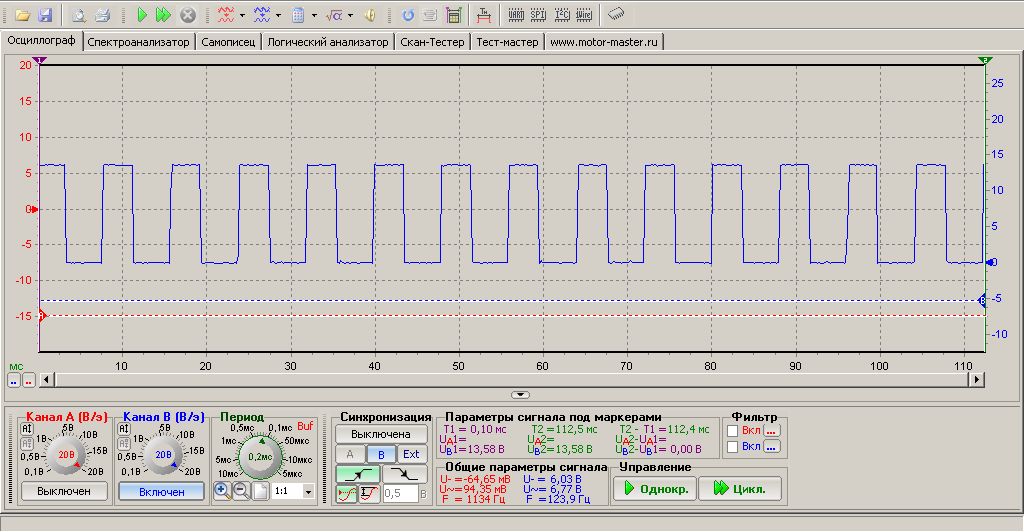1024x532 pixels.
Task: Enable the red channel A filter checkbox
Action: click(x=733, y=431)
